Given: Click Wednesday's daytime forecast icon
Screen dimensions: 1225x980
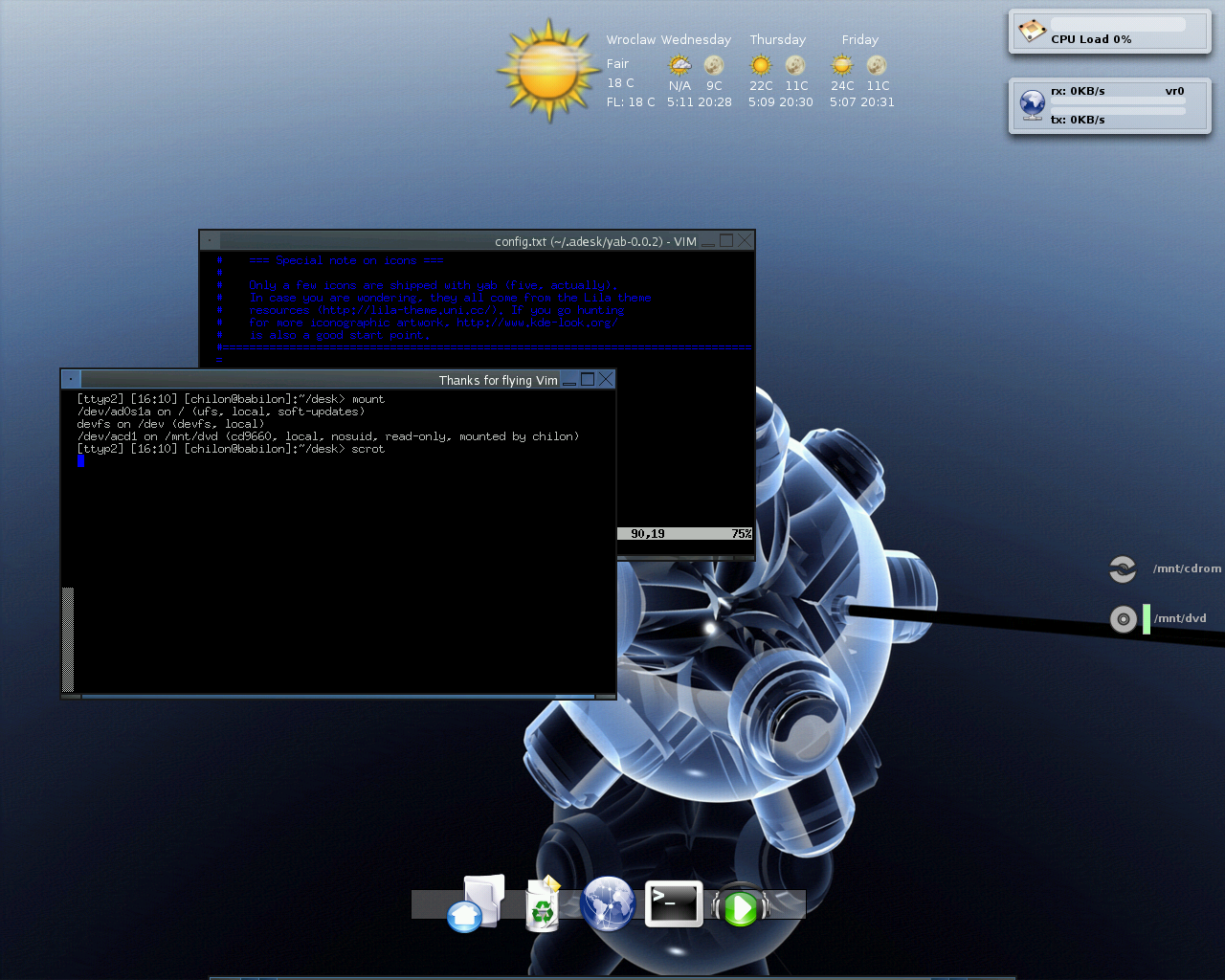Looking at the screenshot, I should pos(679,65).
